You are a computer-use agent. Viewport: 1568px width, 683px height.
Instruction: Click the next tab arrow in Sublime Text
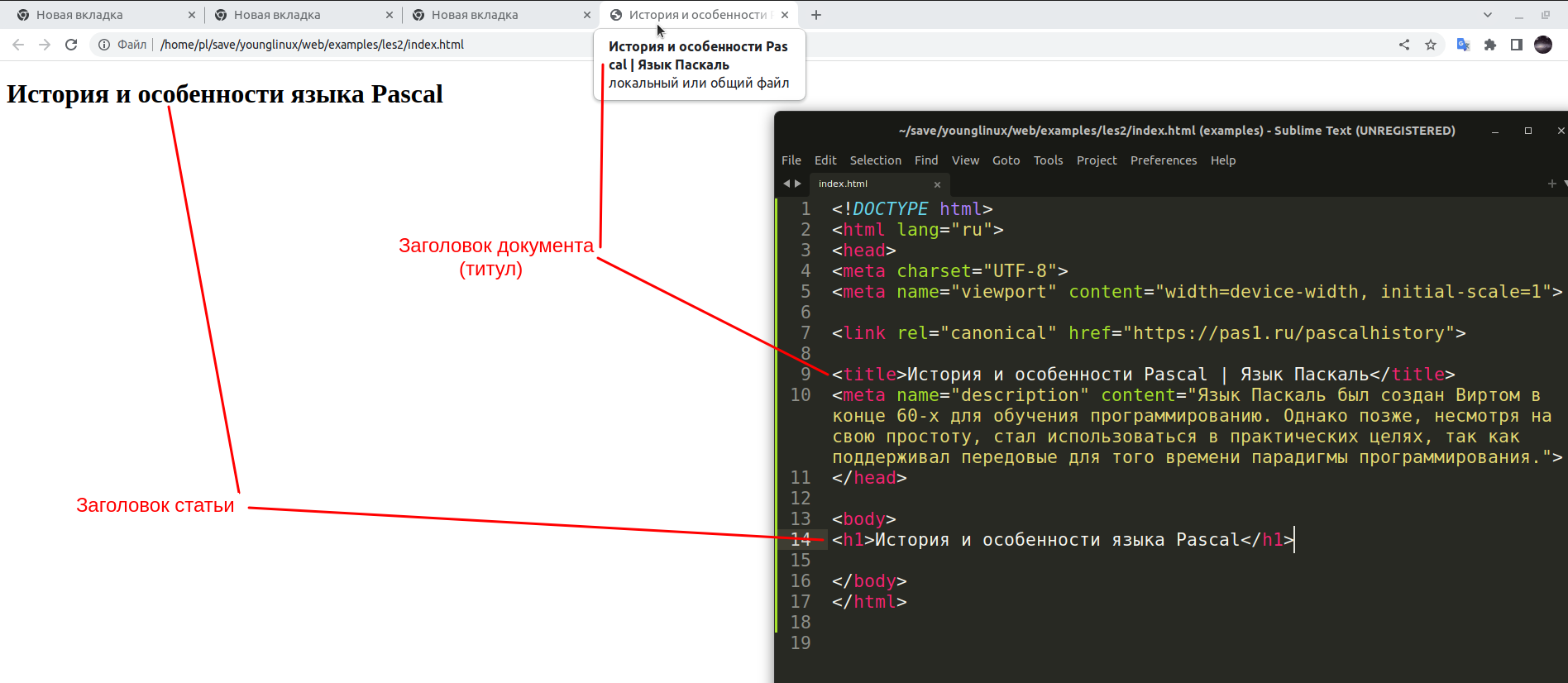[798, 184]
